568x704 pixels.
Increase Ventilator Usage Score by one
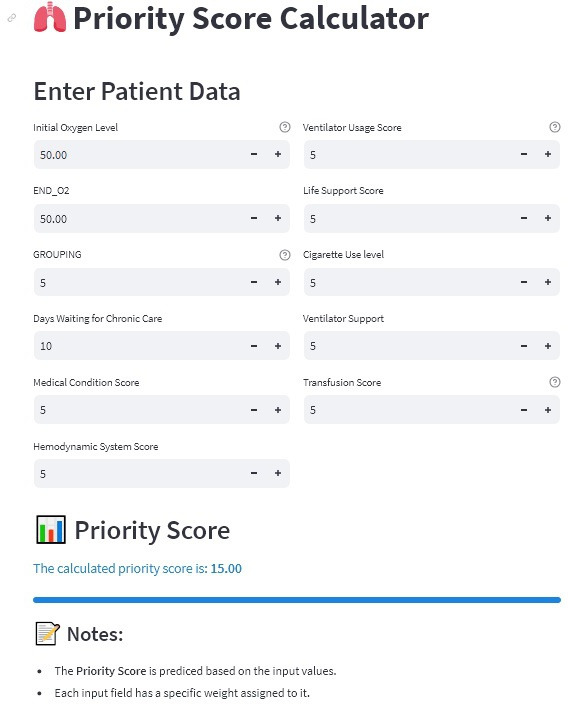[x=548, y=154]
